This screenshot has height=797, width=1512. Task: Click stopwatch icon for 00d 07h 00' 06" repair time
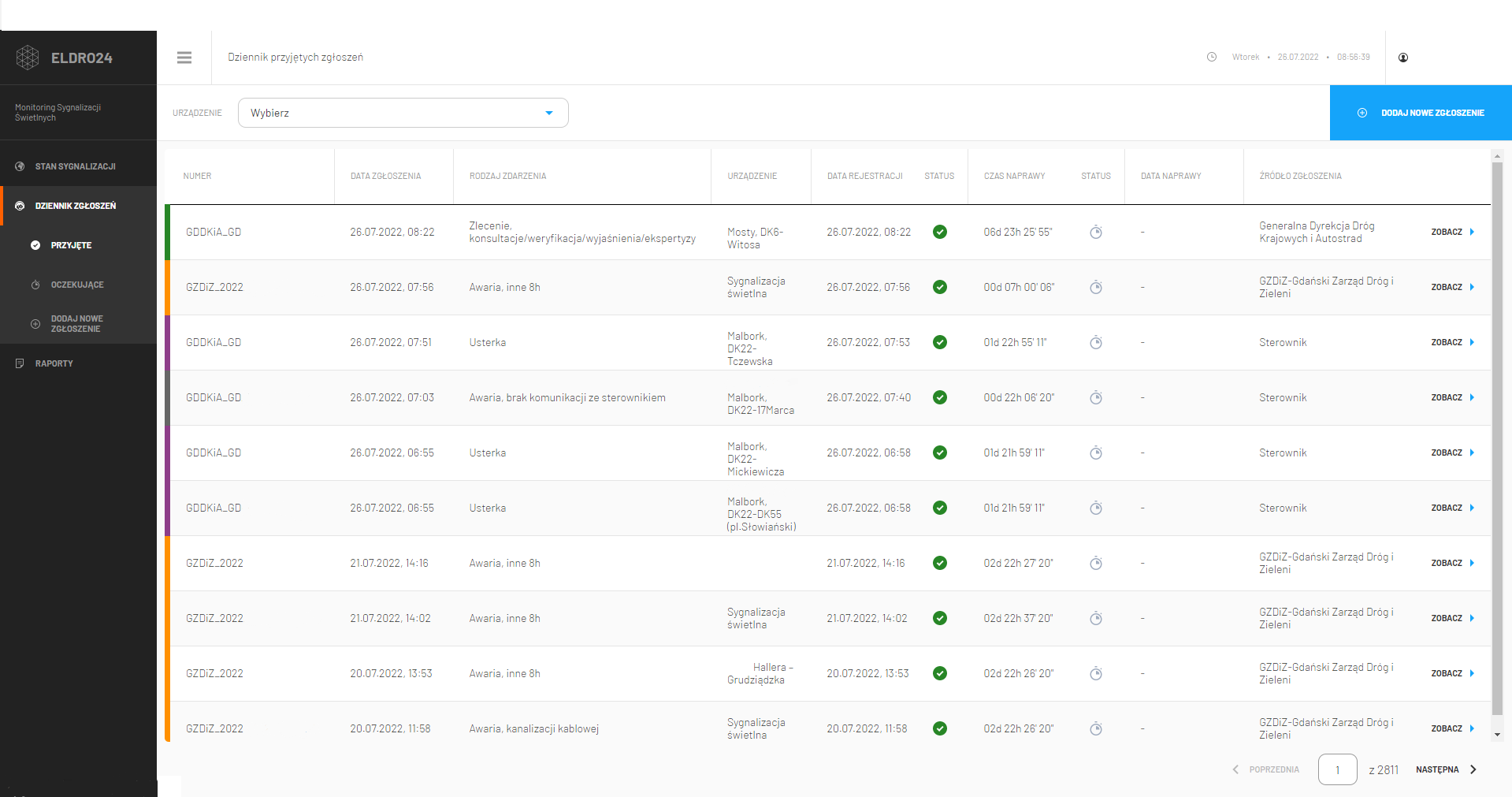[x=1095, y=287]
